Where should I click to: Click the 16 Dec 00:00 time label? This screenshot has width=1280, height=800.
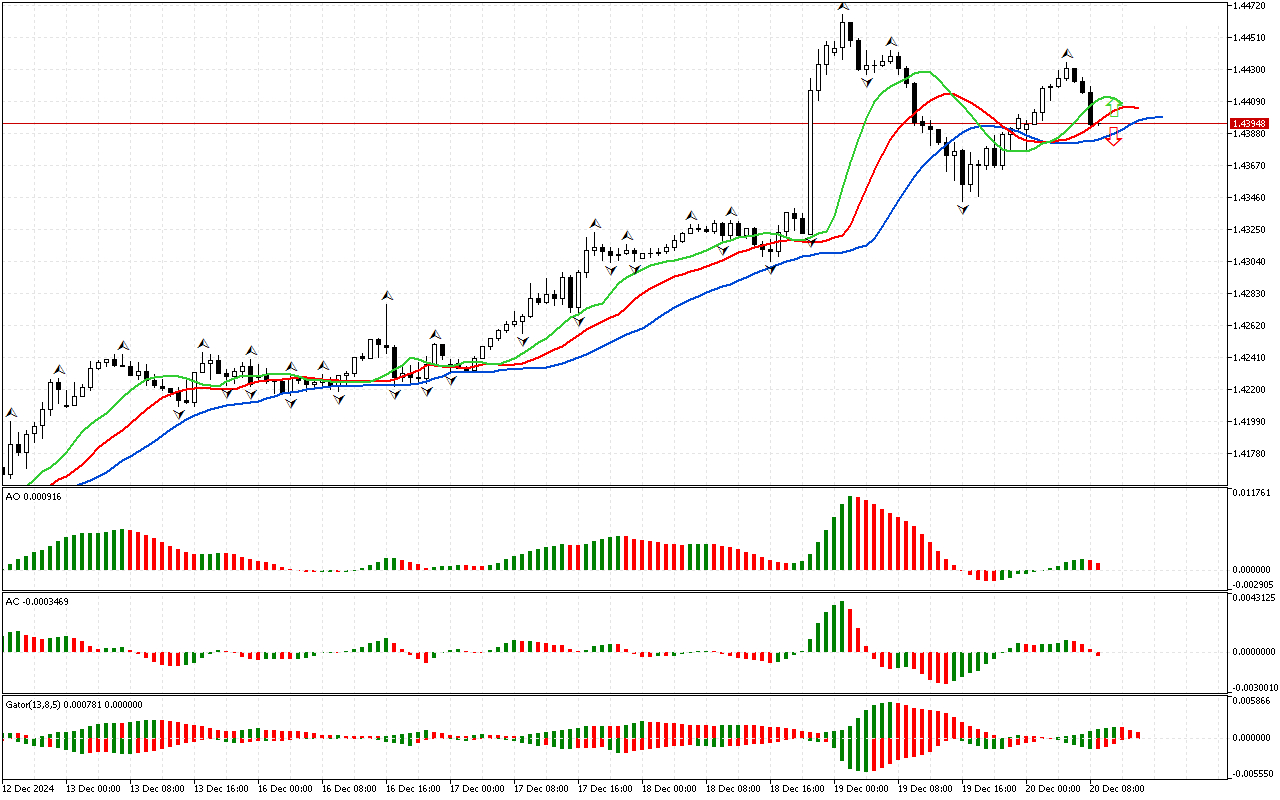(285, 788)
